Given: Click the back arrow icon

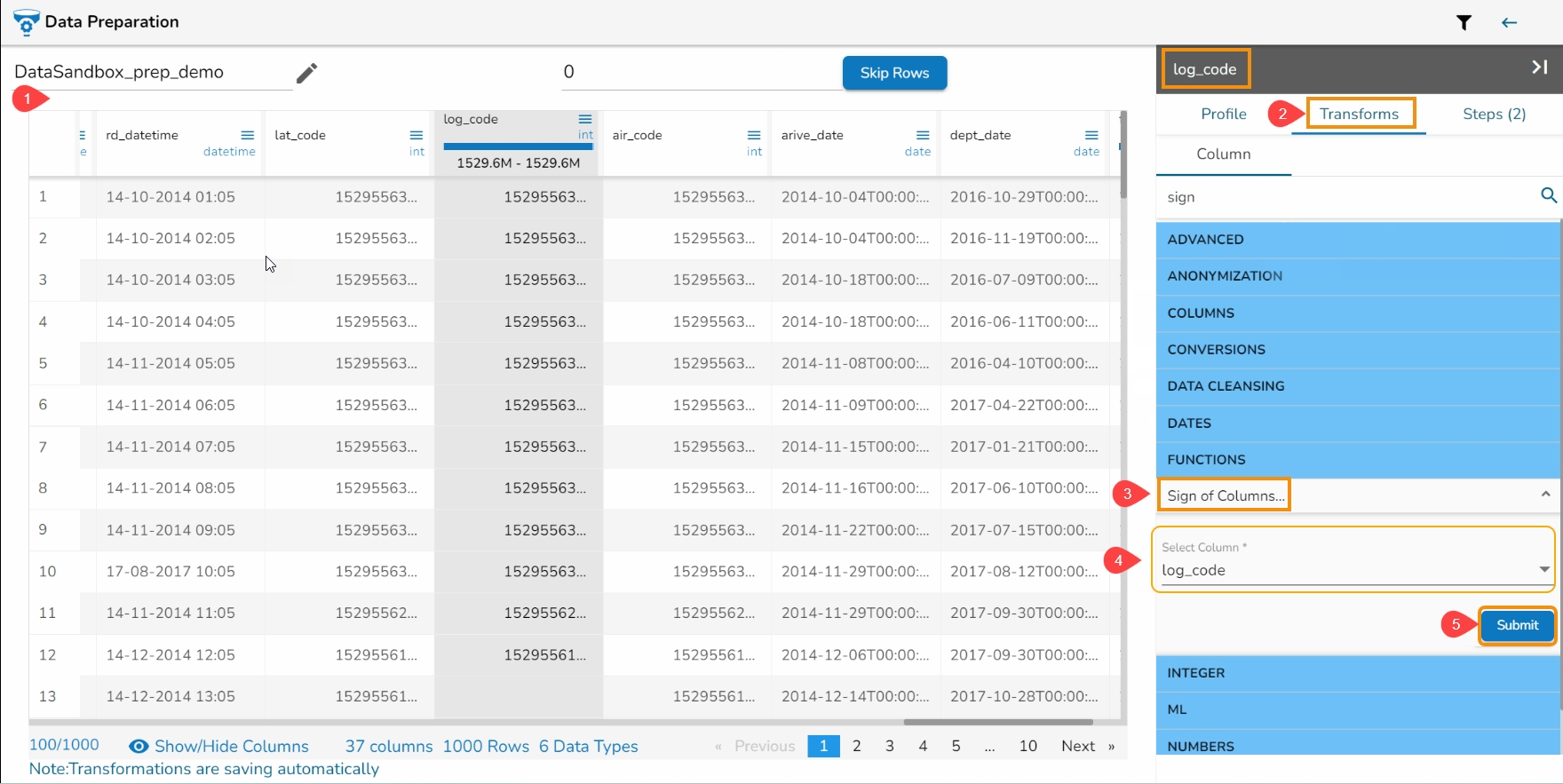Looking at the screenshot, I should click(x=1509, y=23).
